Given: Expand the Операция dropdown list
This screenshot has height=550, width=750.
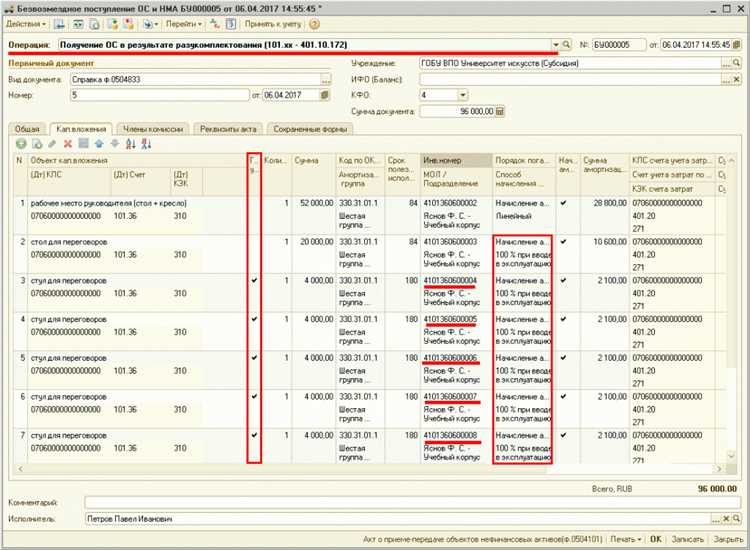Looking at the screenshot, I should pyautogui.click(x=556, y=44).
